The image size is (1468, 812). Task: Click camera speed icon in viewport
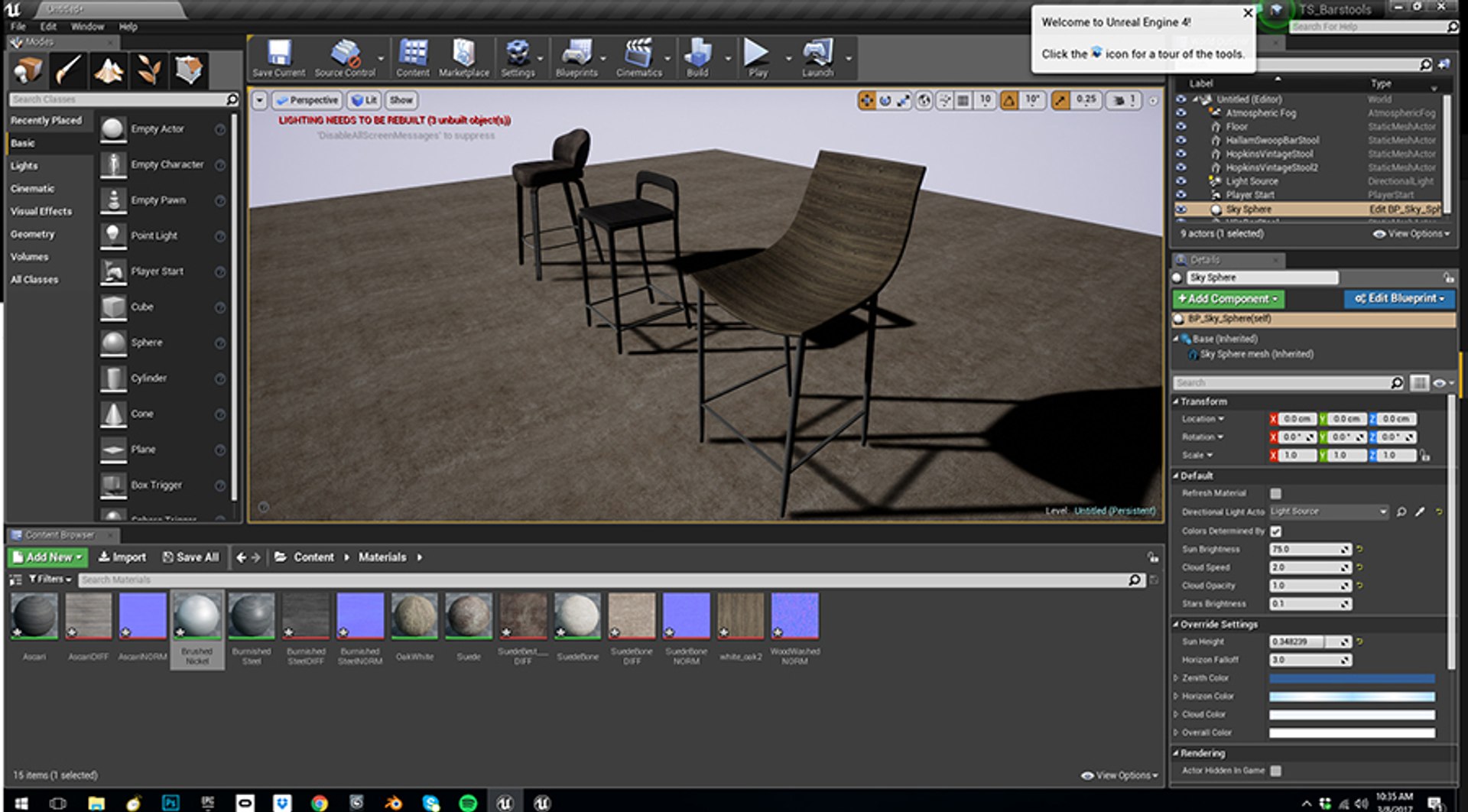(1119, 100)
